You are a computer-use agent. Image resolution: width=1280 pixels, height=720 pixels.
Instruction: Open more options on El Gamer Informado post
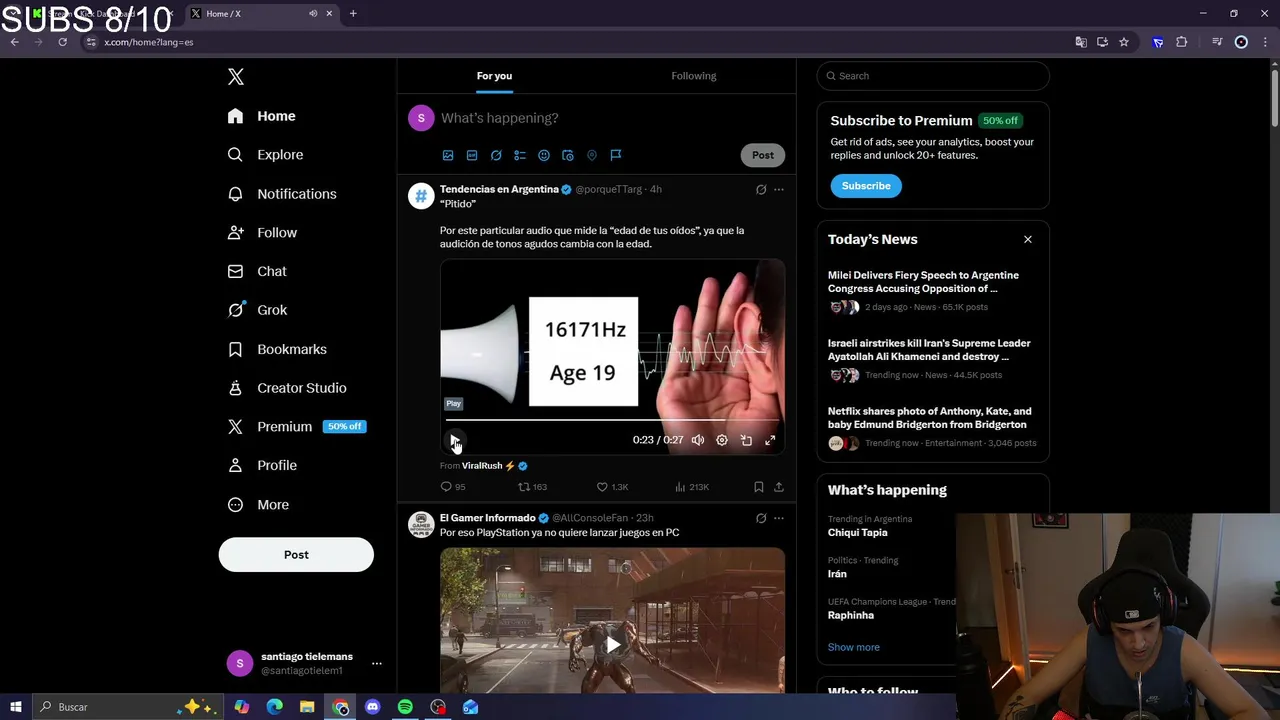tap(779, 518)
